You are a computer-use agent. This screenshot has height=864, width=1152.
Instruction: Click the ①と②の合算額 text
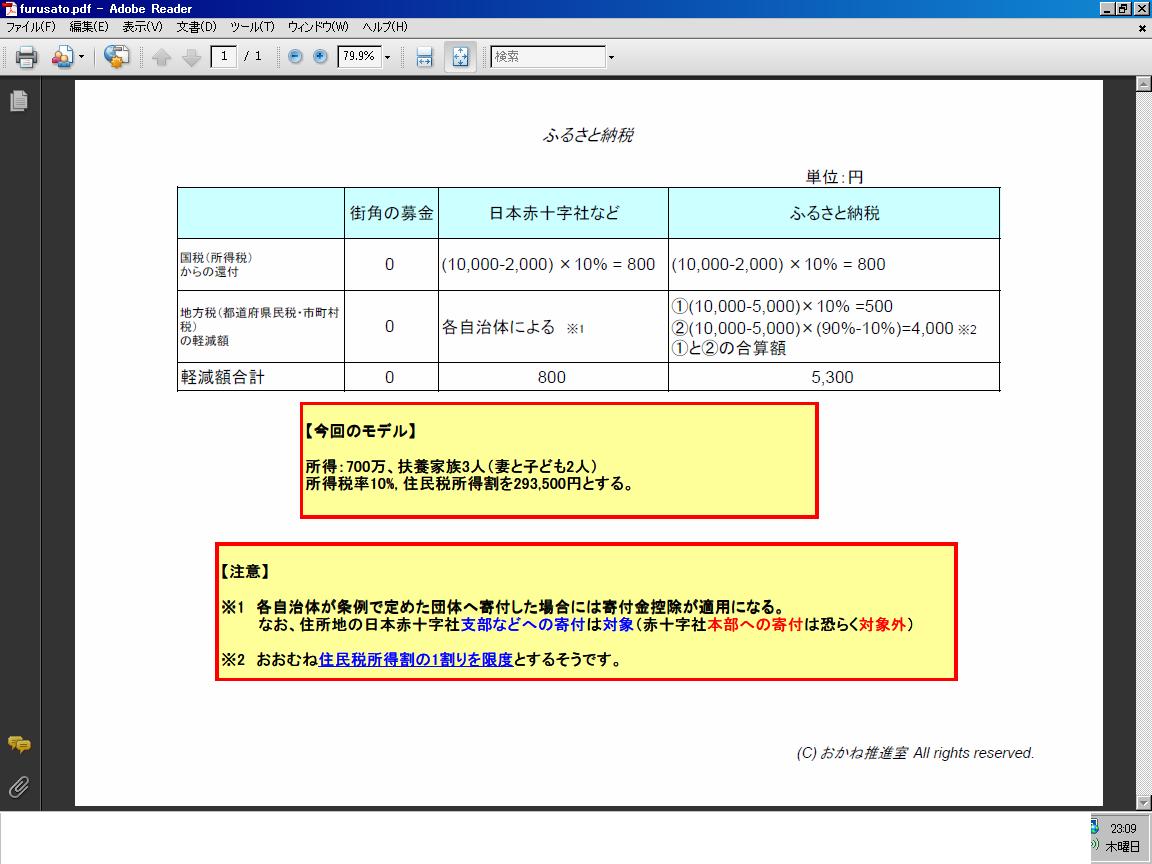tap(729, 348)
